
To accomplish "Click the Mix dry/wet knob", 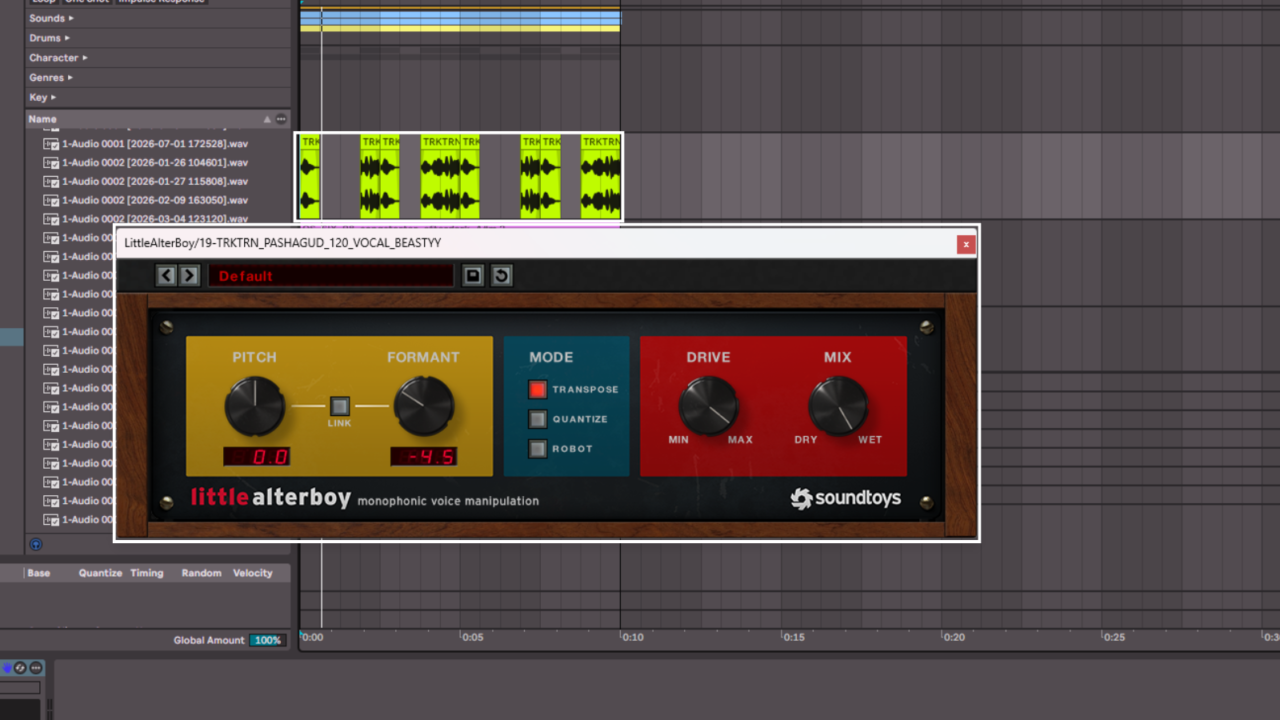I will (x=838, y=406).
